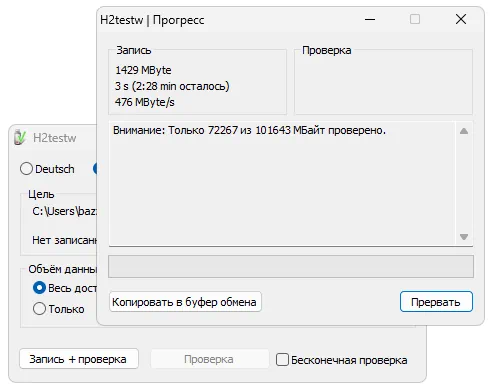Click the 'Прервать' button
This screenshot has width=490, height=385.
[x=436, y=302]
